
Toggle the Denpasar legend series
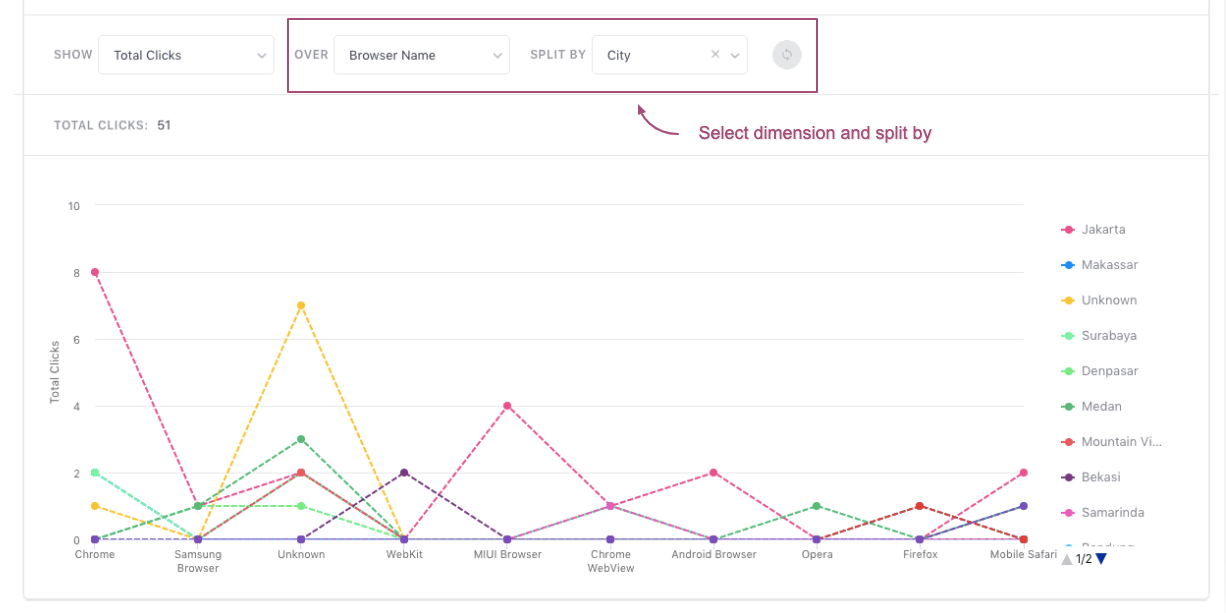tap(1098, 371)
